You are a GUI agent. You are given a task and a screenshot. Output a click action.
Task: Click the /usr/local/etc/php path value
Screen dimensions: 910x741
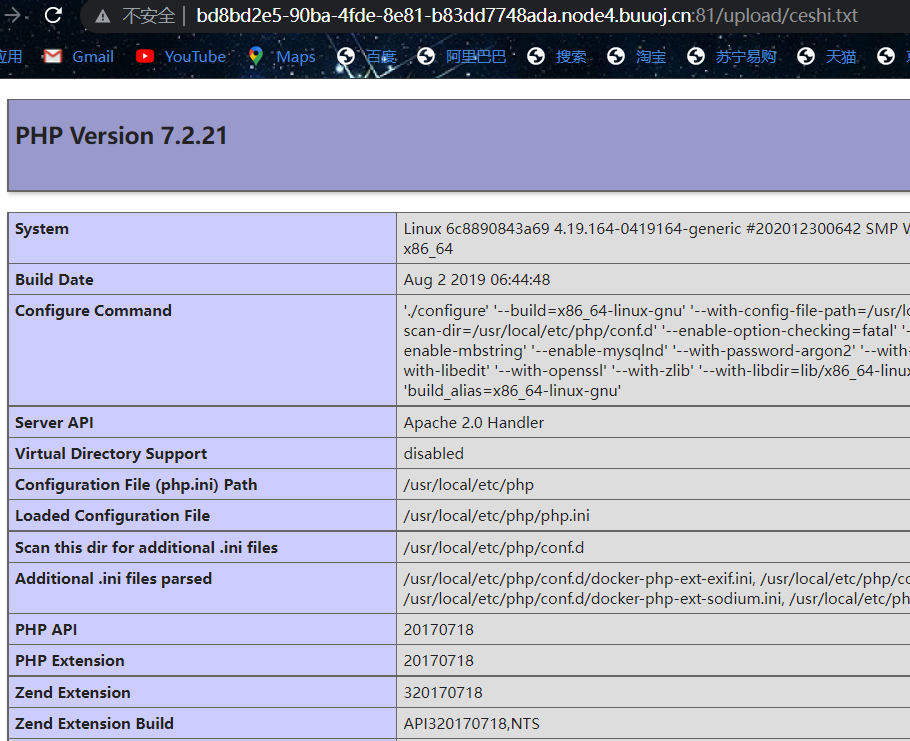tap(469, 485)
